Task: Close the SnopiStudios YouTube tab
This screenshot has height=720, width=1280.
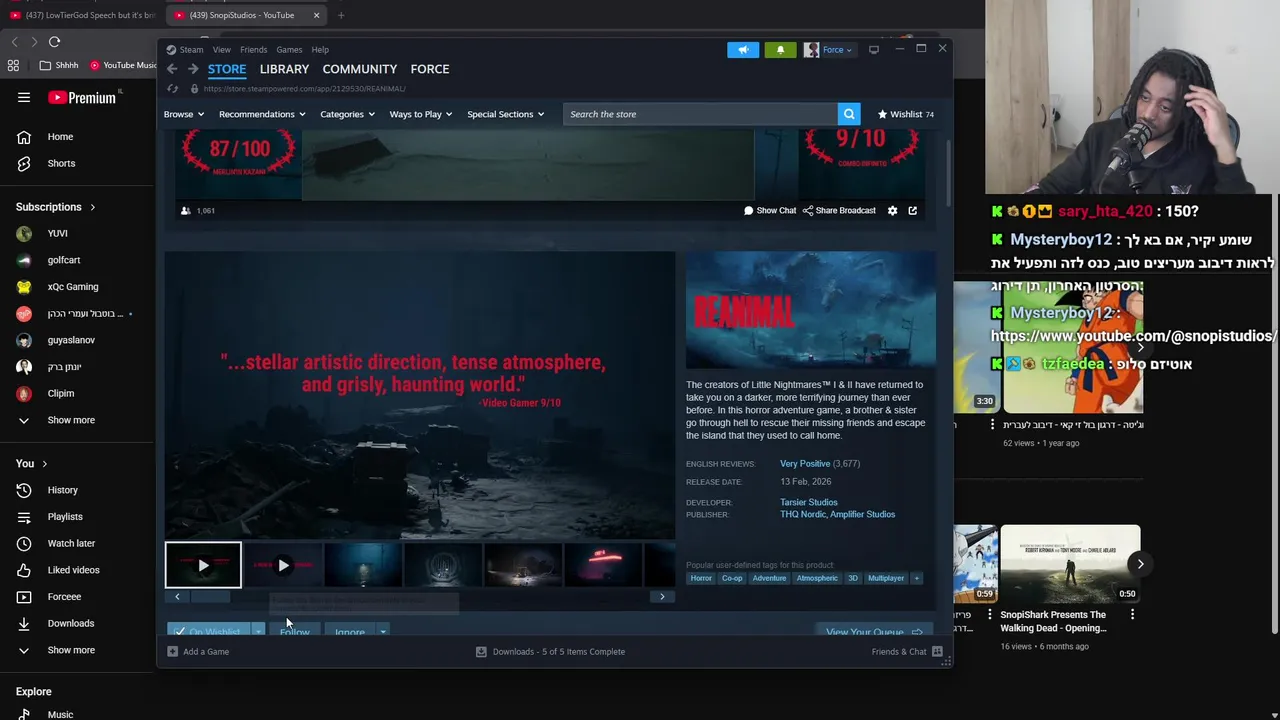Action: click(316, 15)
